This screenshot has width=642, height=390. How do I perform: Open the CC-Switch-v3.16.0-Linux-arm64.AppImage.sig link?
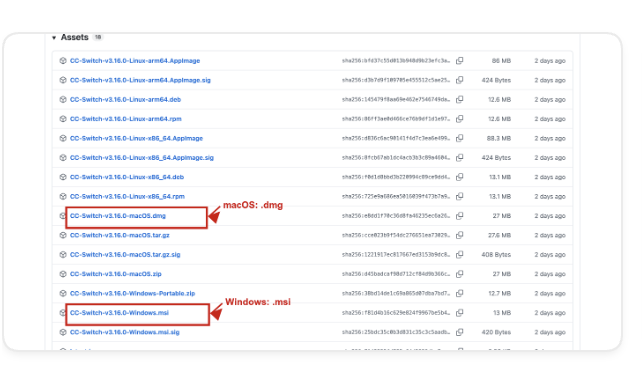pyautogui.click(x=140, y=80)
